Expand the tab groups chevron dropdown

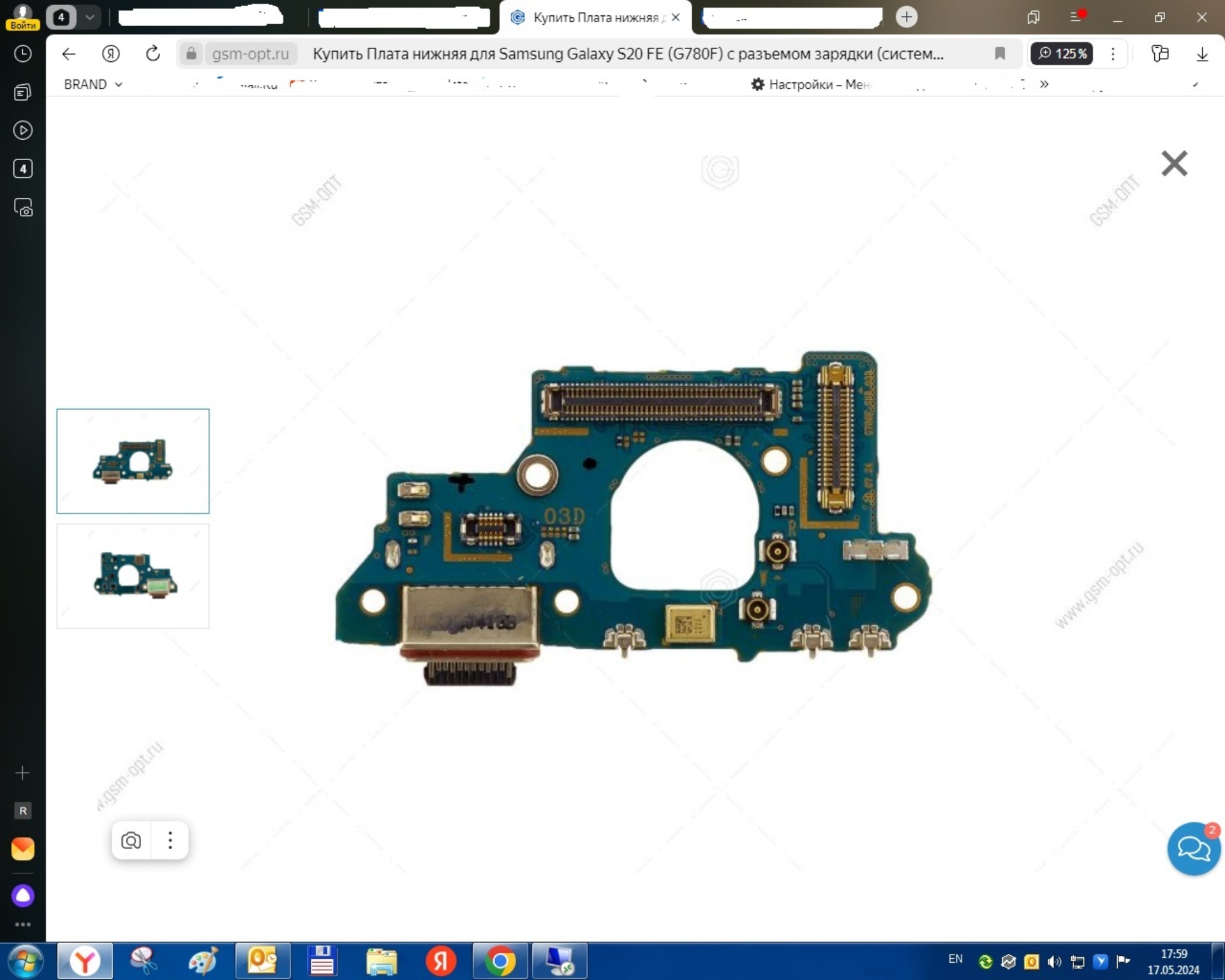[x=90, y=17]
